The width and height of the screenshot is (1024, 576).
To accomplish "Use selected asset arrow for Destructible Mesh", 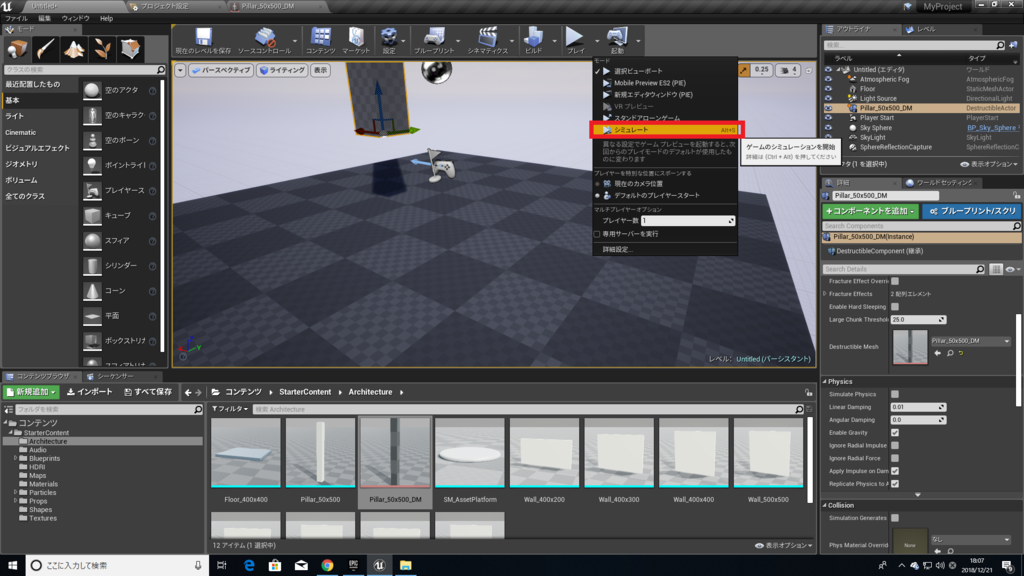I will [938, 353].
